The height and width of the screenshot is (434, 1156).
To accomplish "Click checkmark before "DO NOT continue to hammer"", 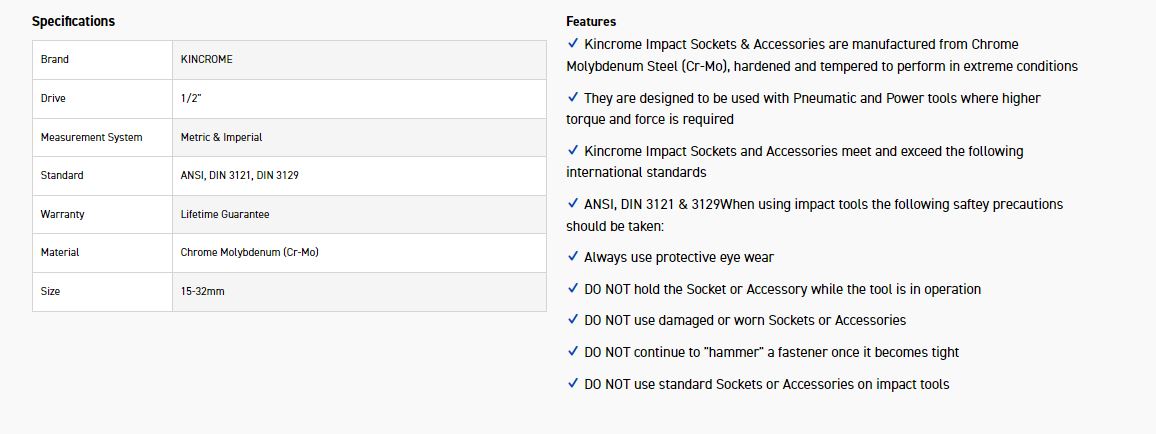I will (573, 352).
